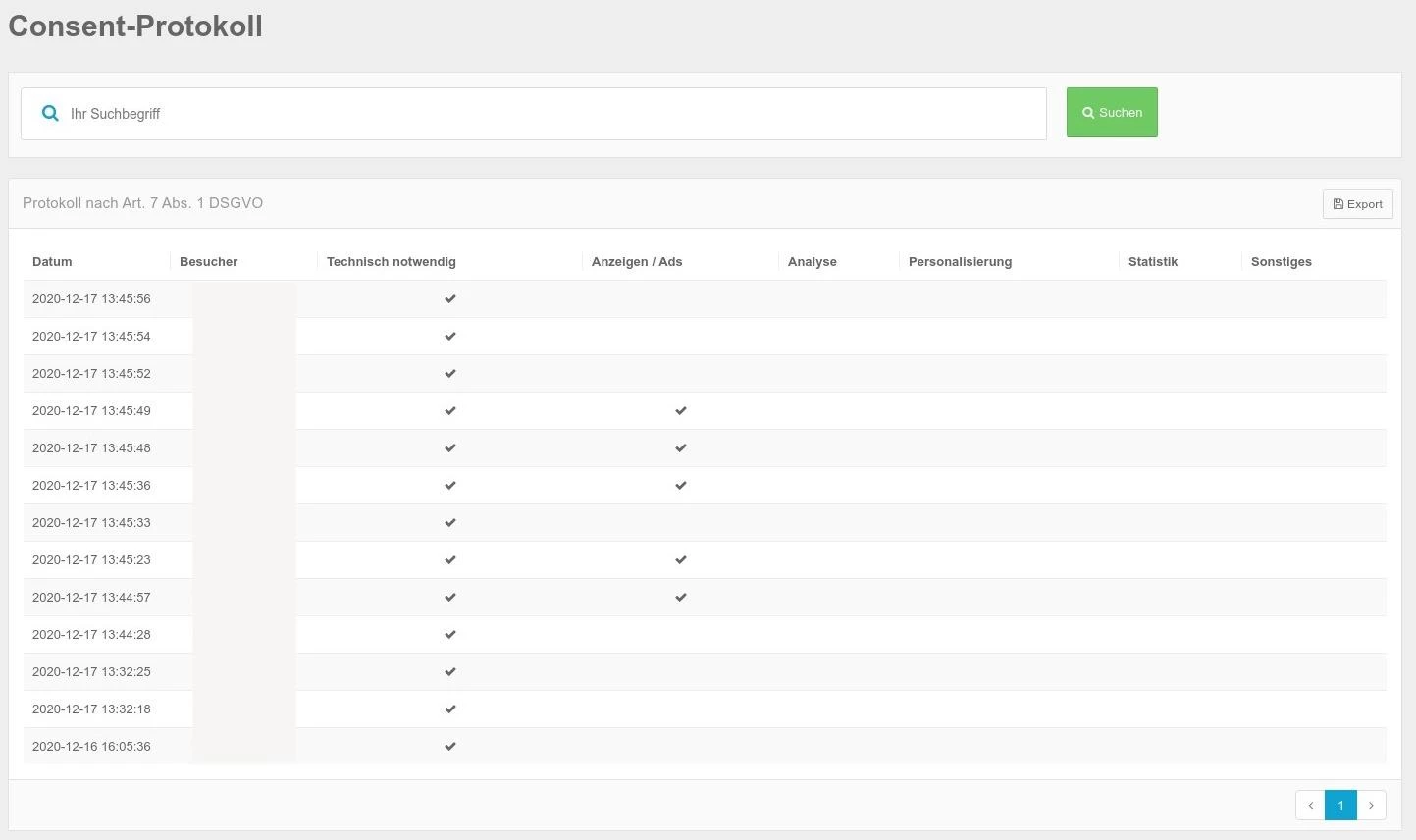The image size is (1416, 840).
Task: Select page 1 in pagination
Action: (x=1340, y=805)
